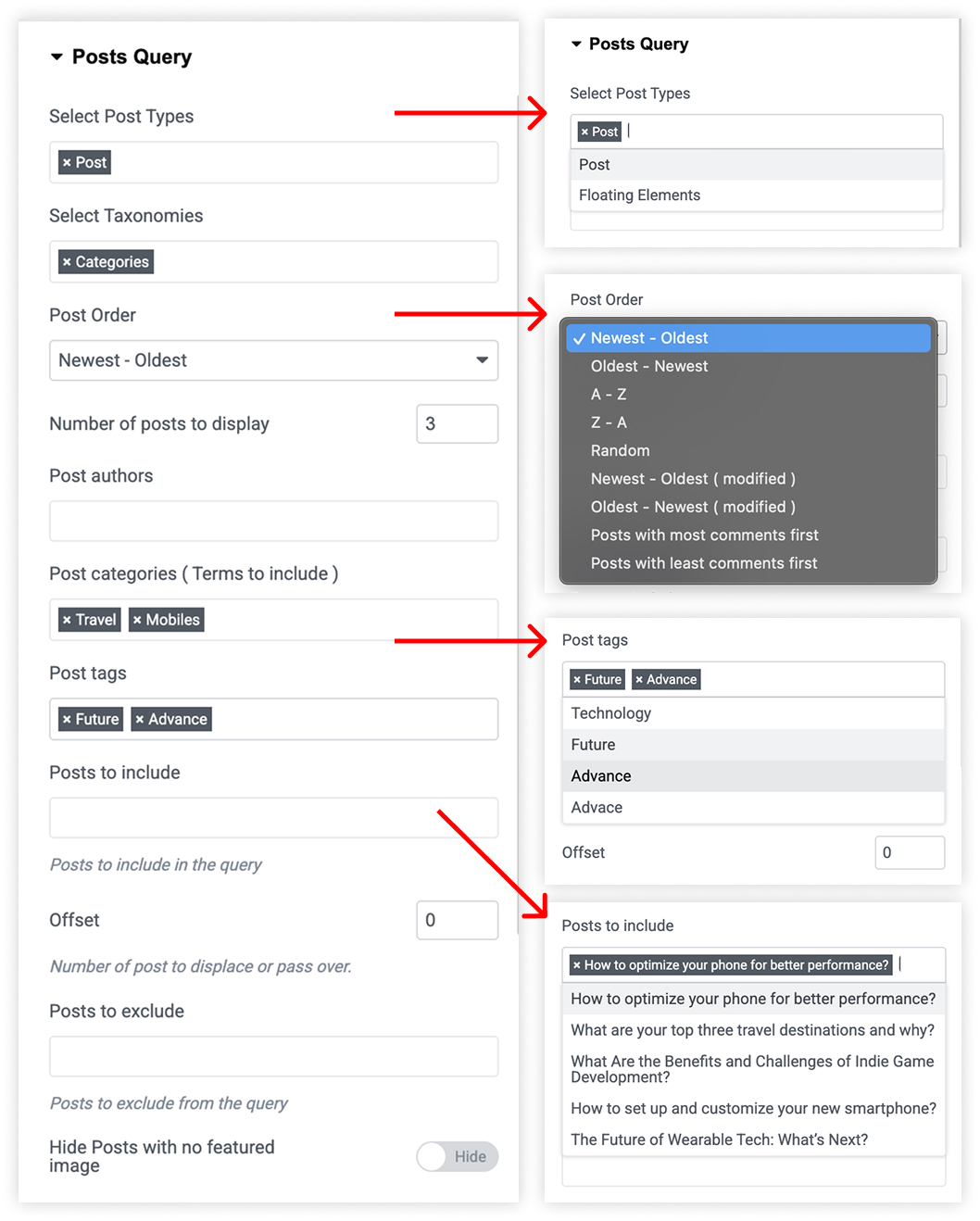
Task: Remove the Mobiles category tag
Action: pyautogui.click(x=137, y=620)
